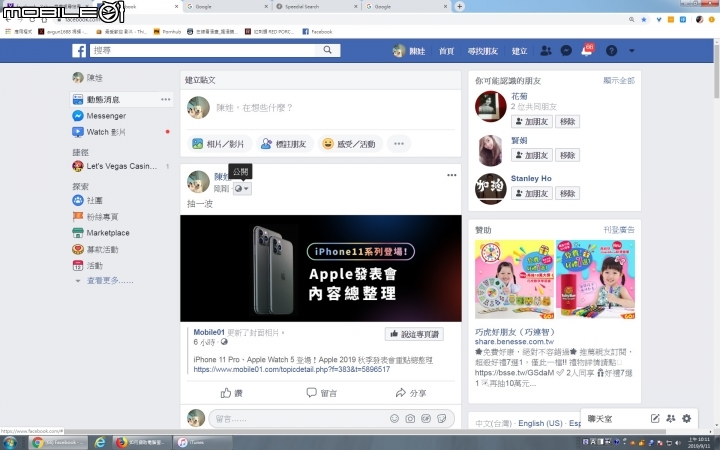Image resolution: width=720 pixels, height=450 pixels.
Task: Click 顯示全部 in friend suggestions
Action: click(619, 80)
